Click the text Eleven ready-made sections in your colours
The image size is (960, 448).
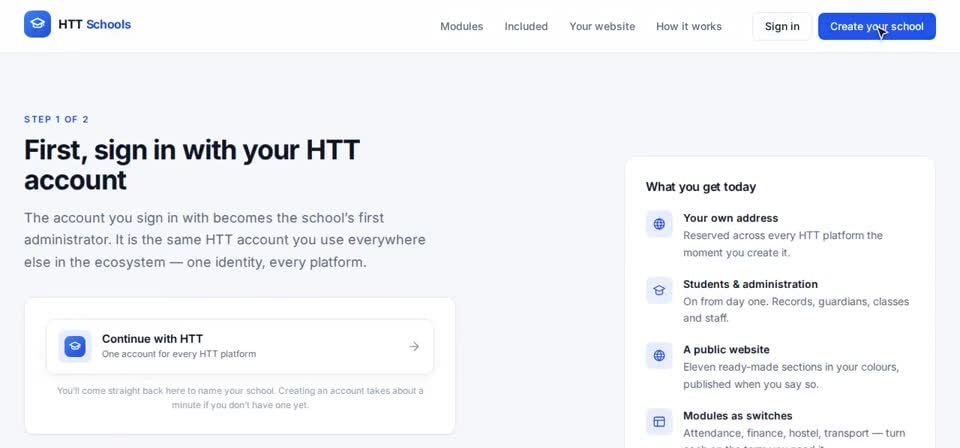tap(791, 376)
